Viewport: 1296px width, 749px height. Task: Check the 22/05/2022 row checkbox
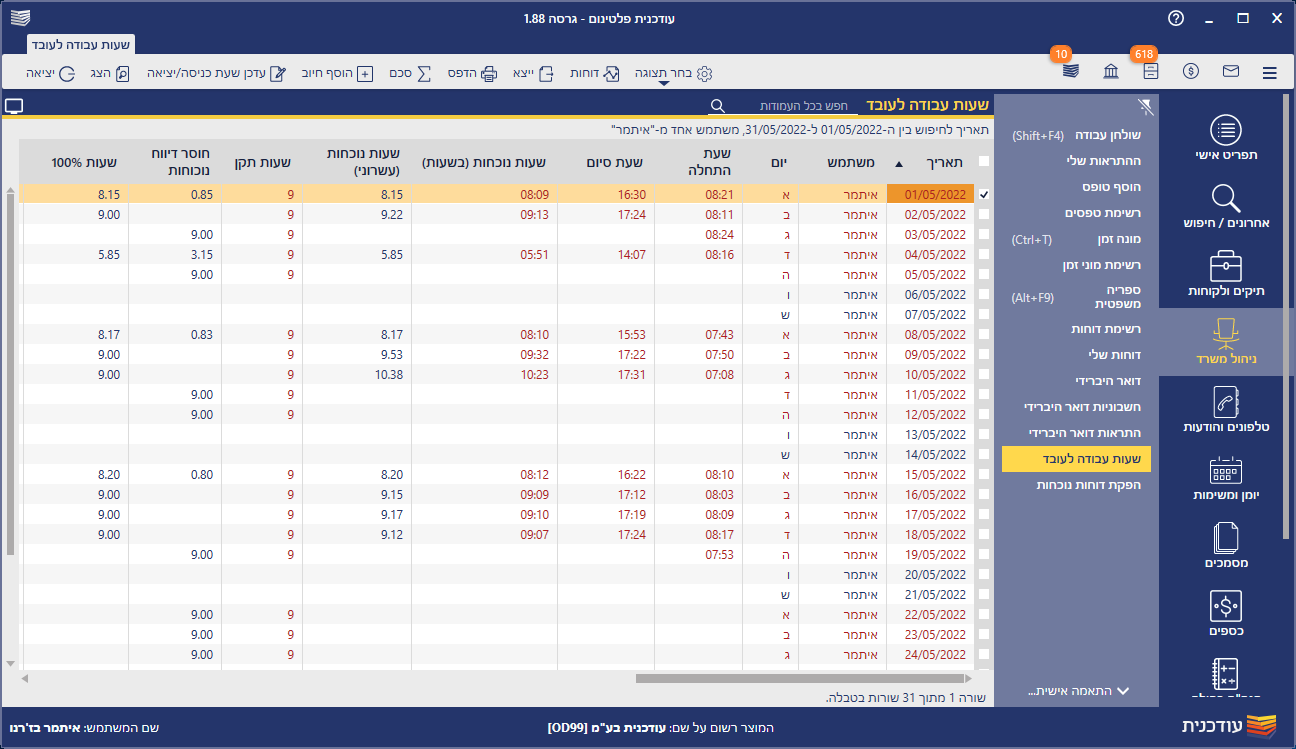click(984, 614)
